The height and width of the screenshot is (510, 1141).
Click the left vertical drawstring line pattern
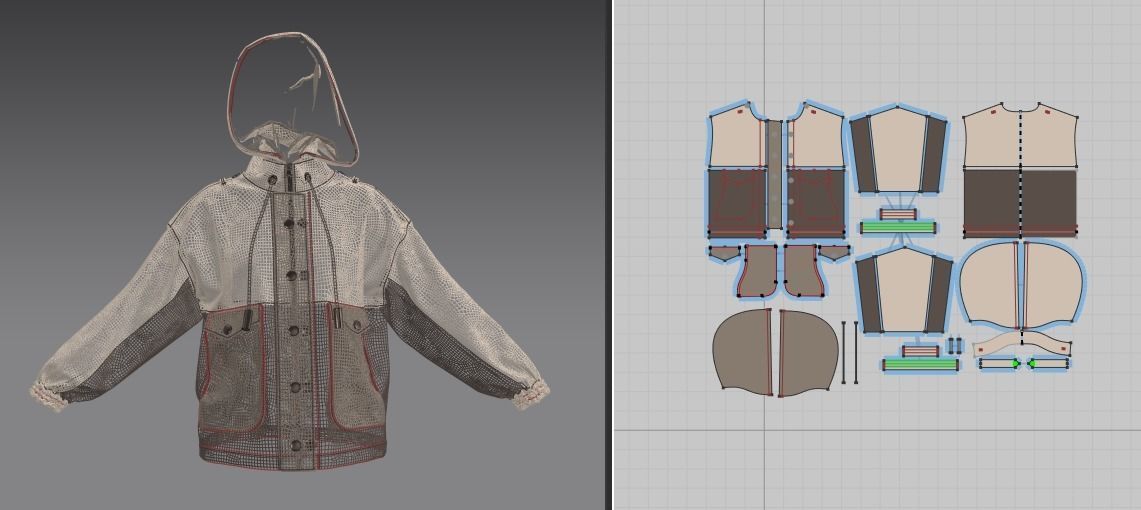(844, 352)
